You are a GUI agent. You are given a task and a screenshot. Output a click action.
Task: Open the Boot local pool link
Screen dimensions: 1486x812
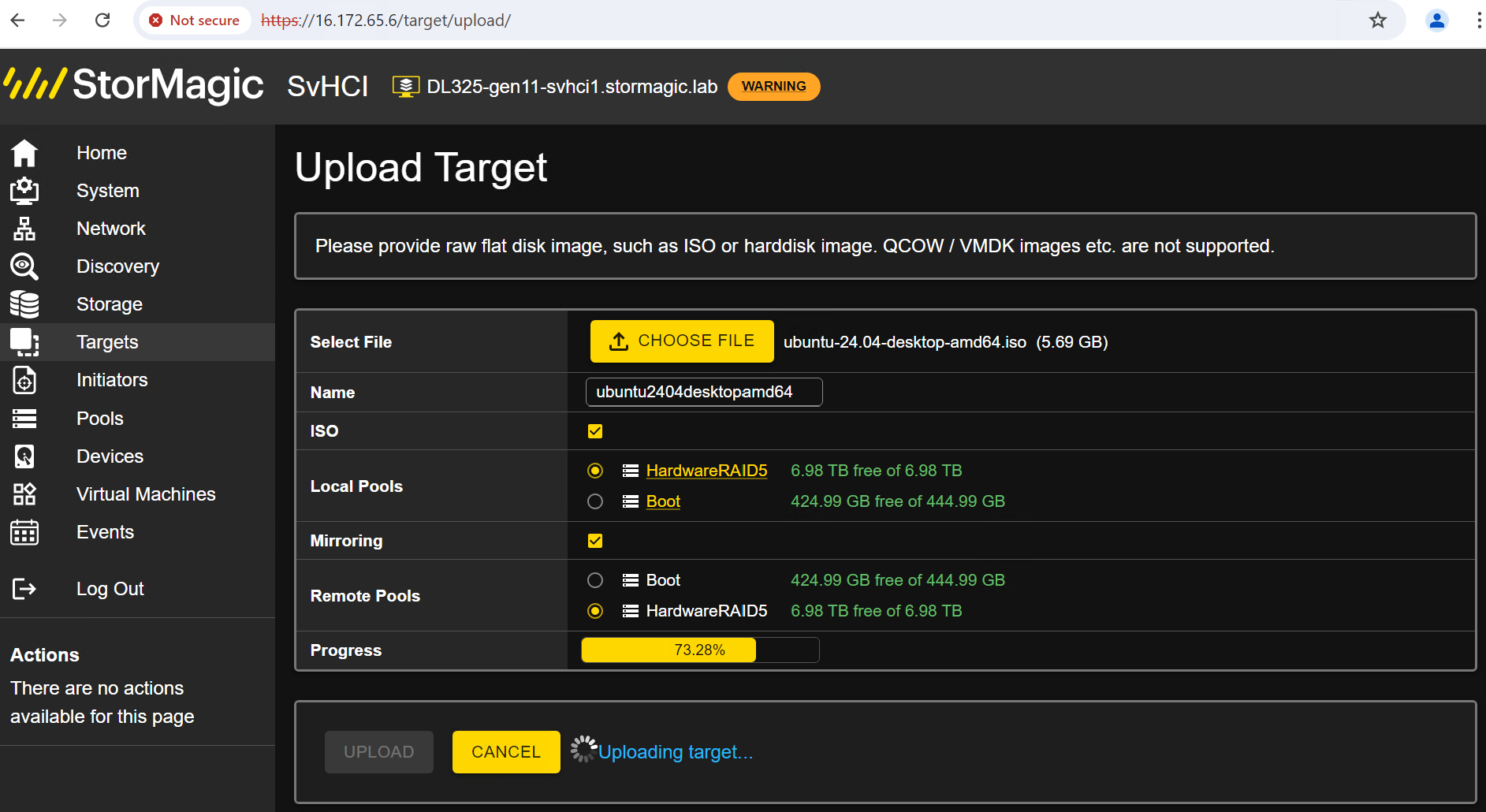(x=663, y=501)
